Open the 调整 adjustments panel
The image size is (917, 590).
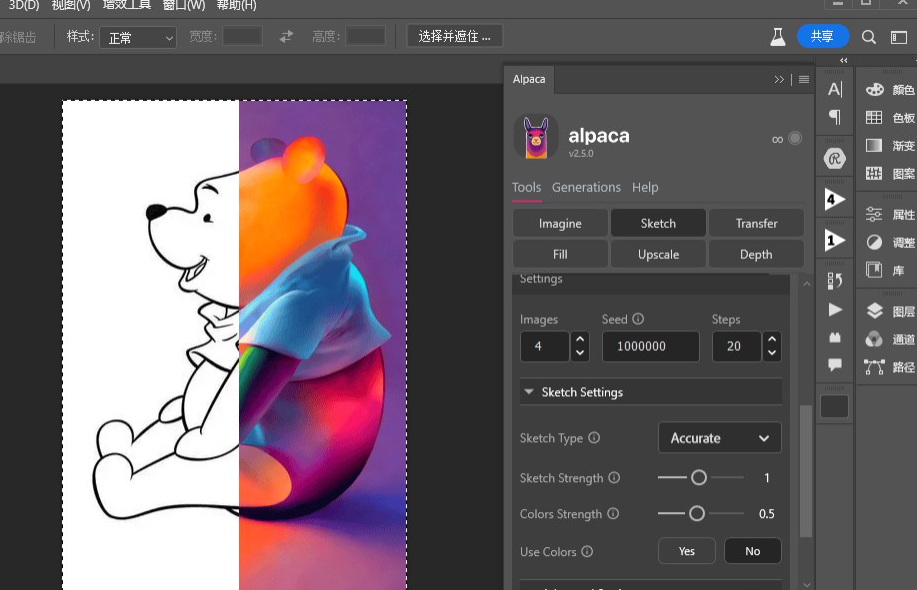click(890, 242)
